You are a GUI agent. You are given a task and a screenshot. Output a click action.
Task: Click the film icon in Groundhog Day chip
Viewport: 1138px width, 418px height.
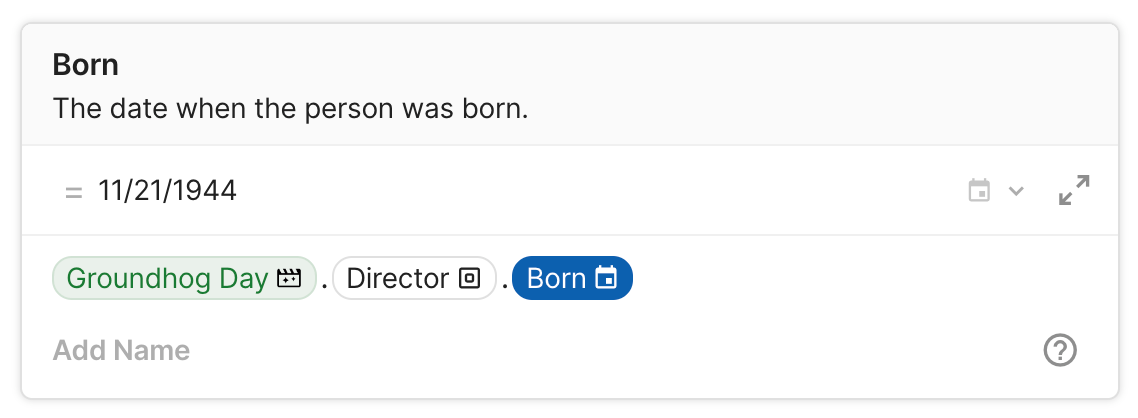pos(290,279)
